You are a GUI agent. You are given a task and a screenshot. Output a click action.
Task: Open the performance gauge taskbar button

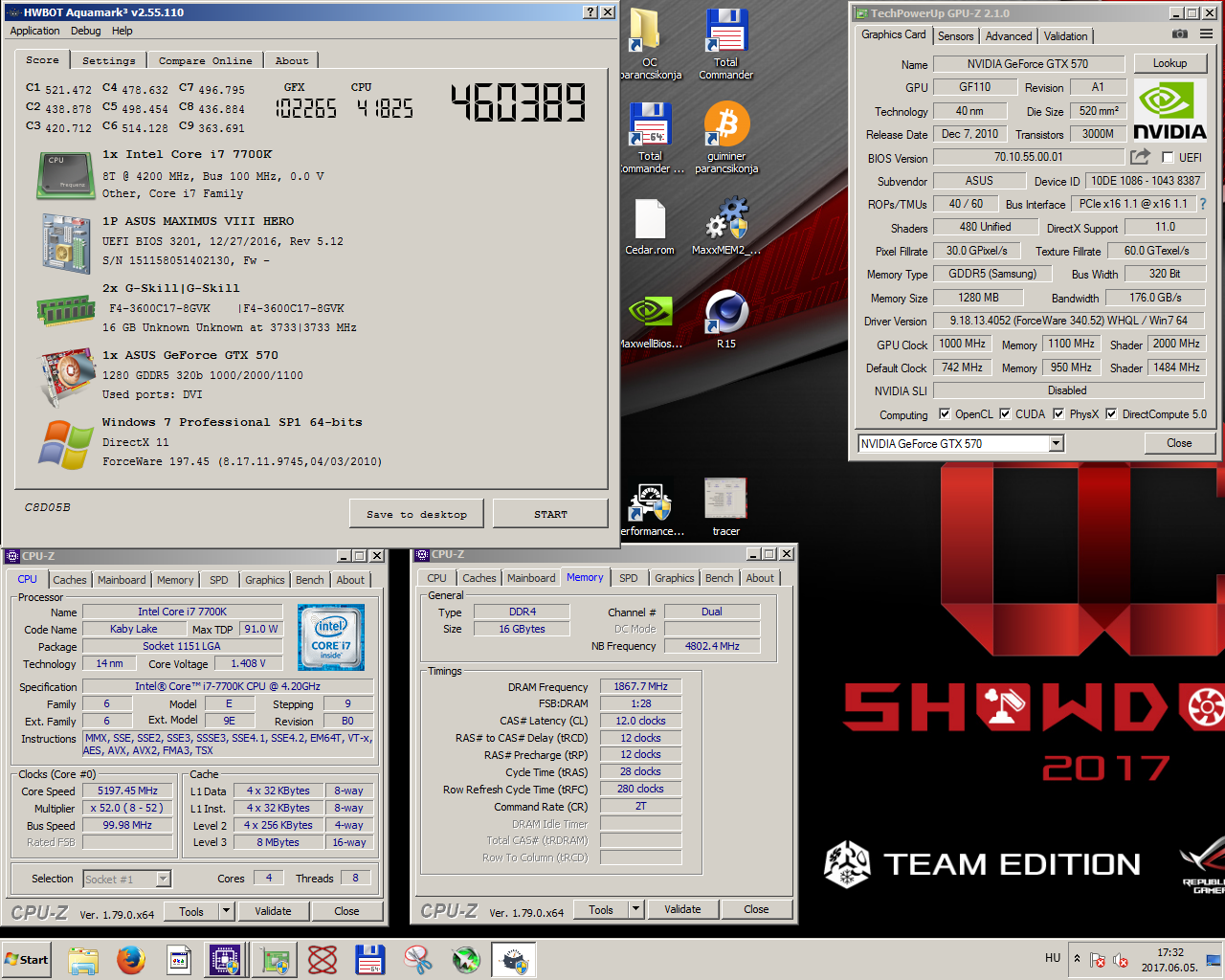[x=514, y=960]
